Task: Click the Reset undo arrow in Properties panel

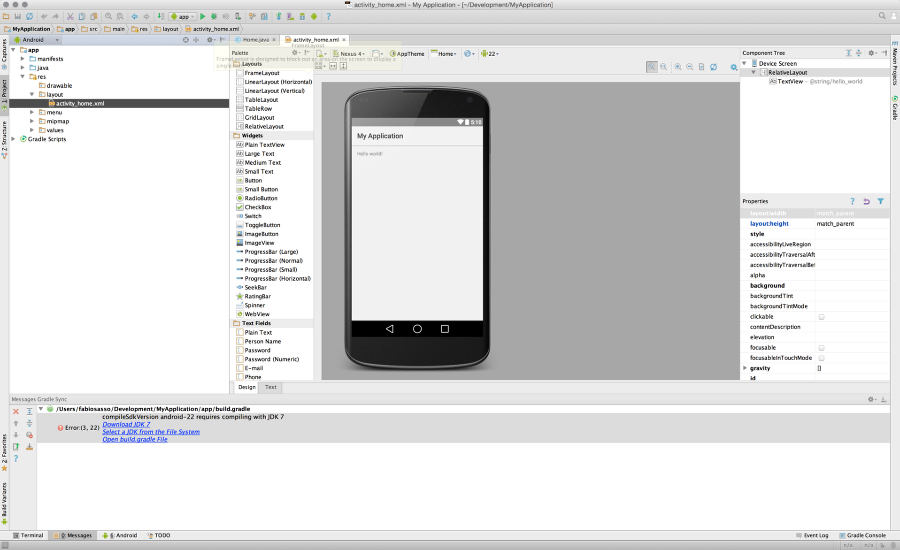Action: click(x=867, y=202)
